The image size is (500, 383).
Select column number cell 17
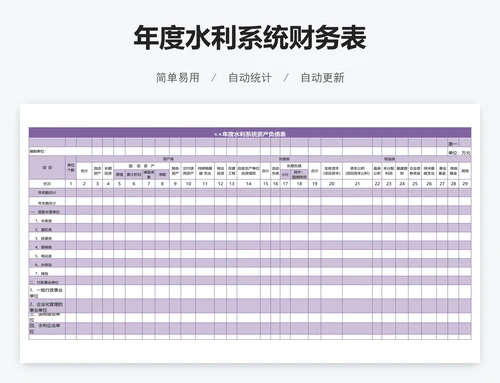pos(285,184)
